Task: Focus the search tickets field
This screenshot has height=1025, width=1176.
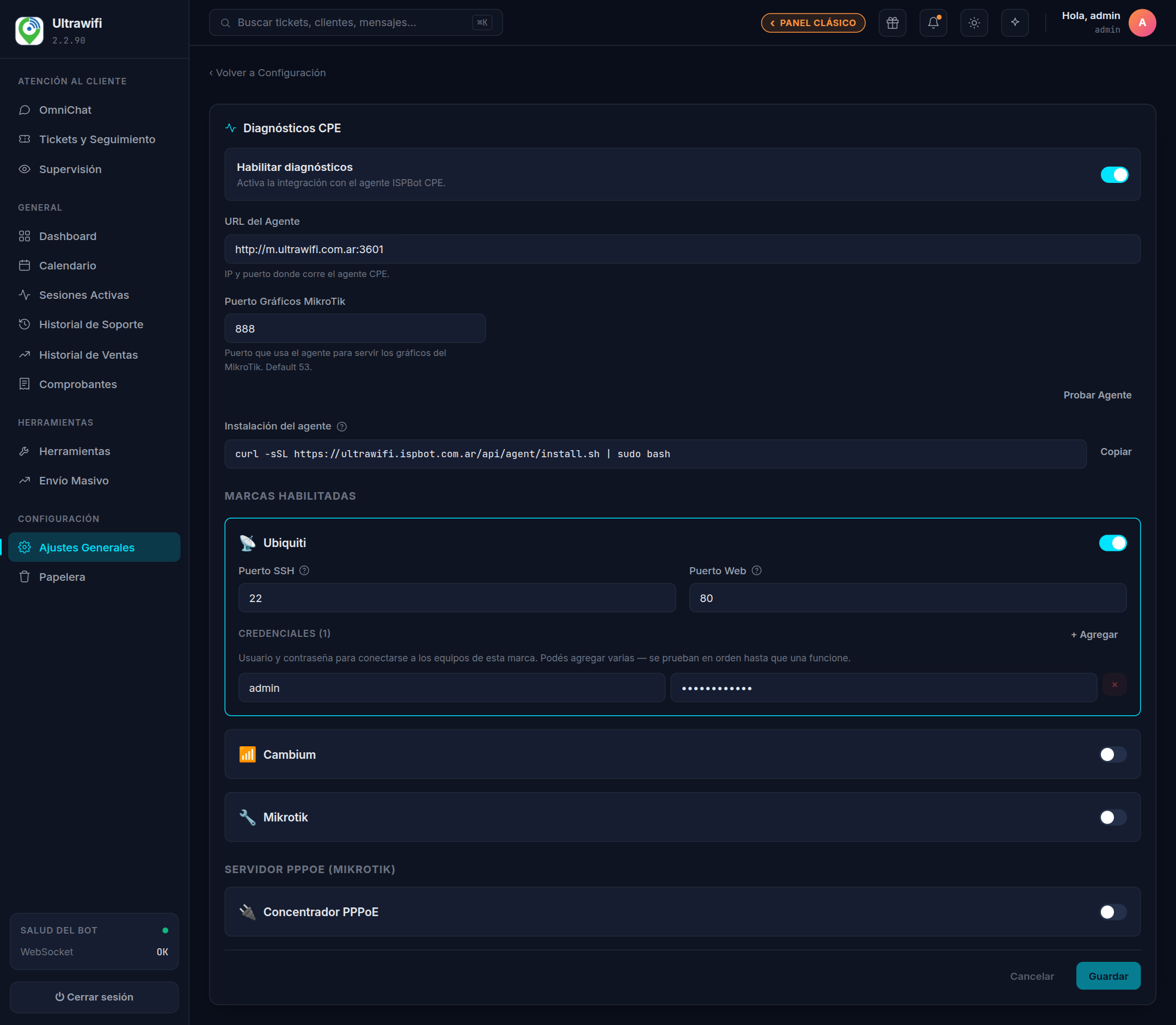Action: (356, 23)
